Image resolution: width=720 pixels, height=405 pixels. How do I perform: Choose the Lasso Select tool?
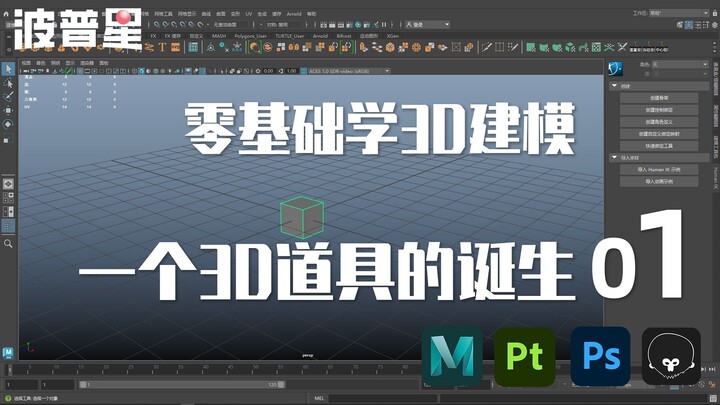tap(8, 83)
